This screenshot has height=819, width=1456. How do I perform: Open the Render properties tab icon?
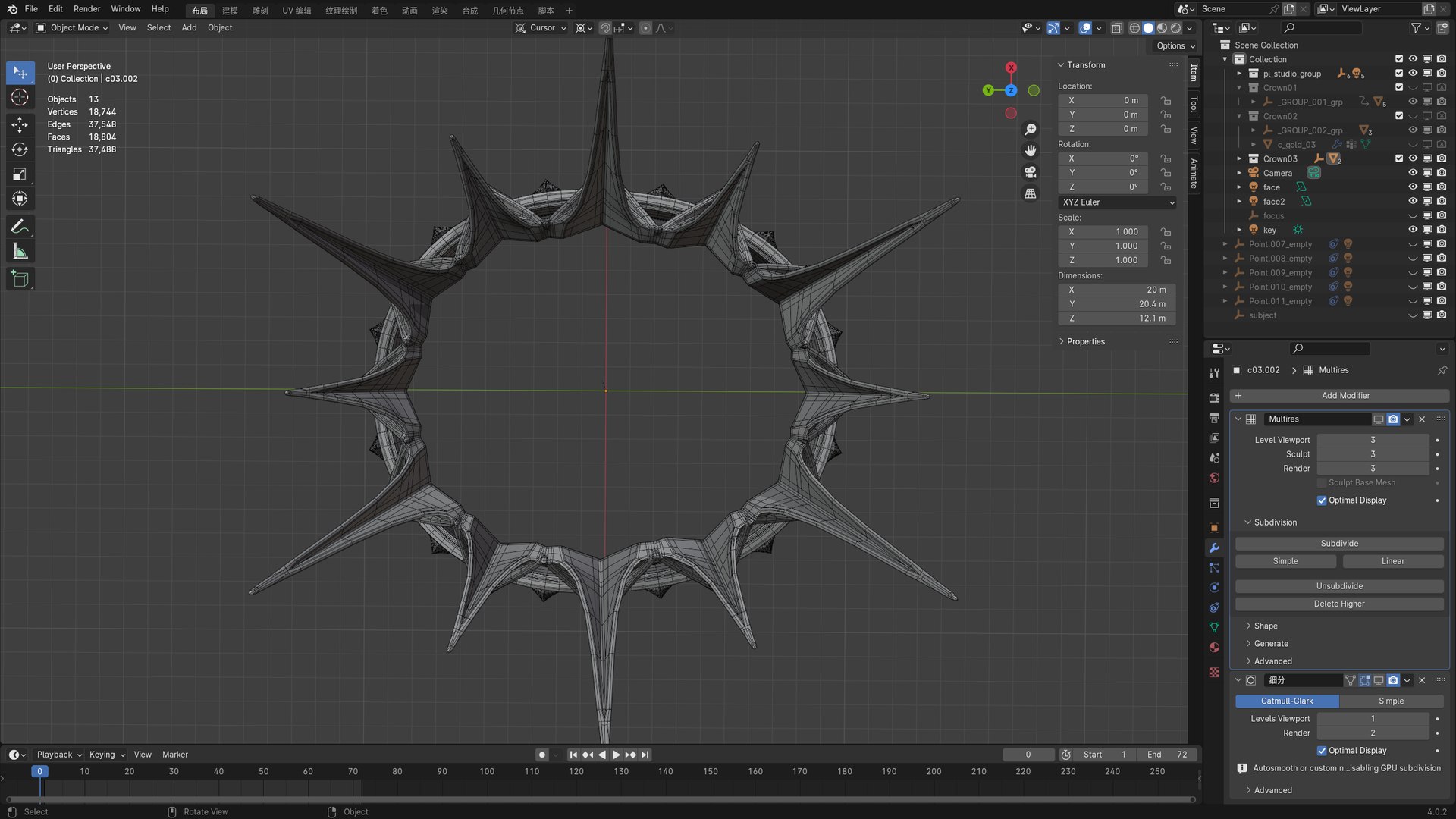pos(1214,398)
